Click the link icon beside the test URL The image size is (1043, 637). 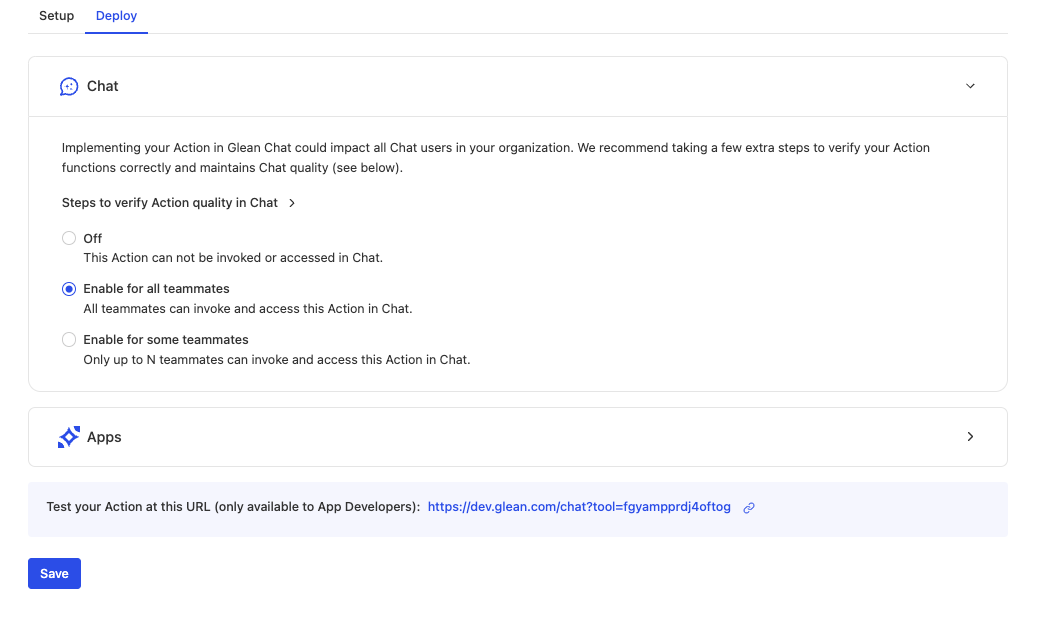[x=749, y=507]
